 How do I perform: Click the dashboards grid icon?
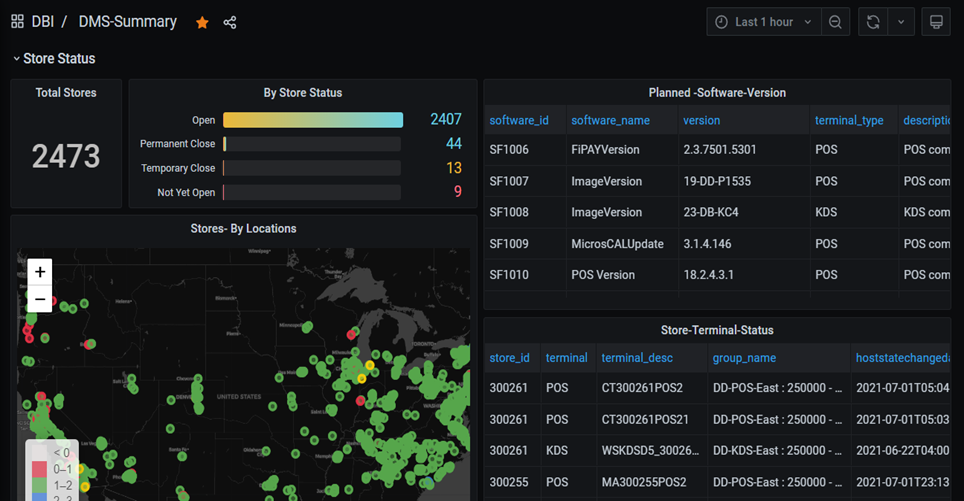(x=17, y=22)
